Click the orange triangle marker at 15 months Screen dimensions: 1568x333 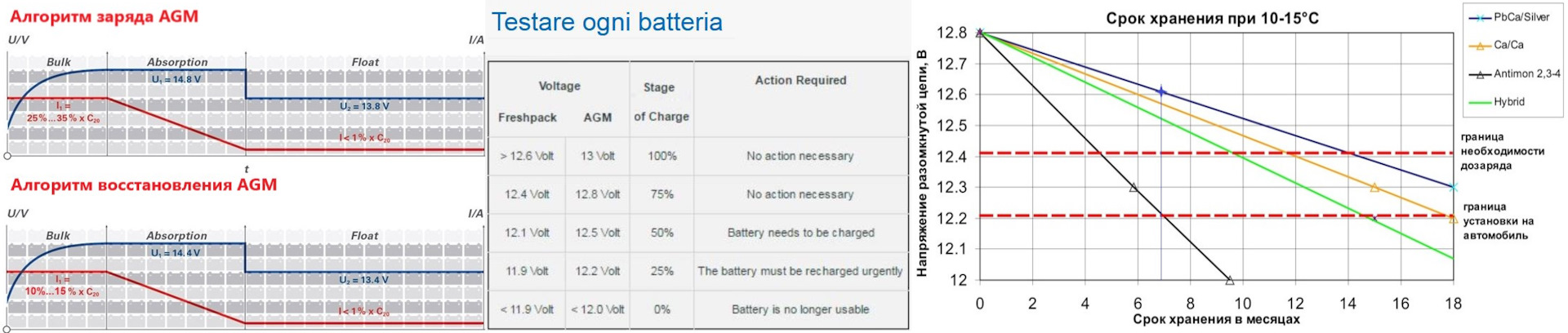pyautogui.click(x=1374, y=188)
